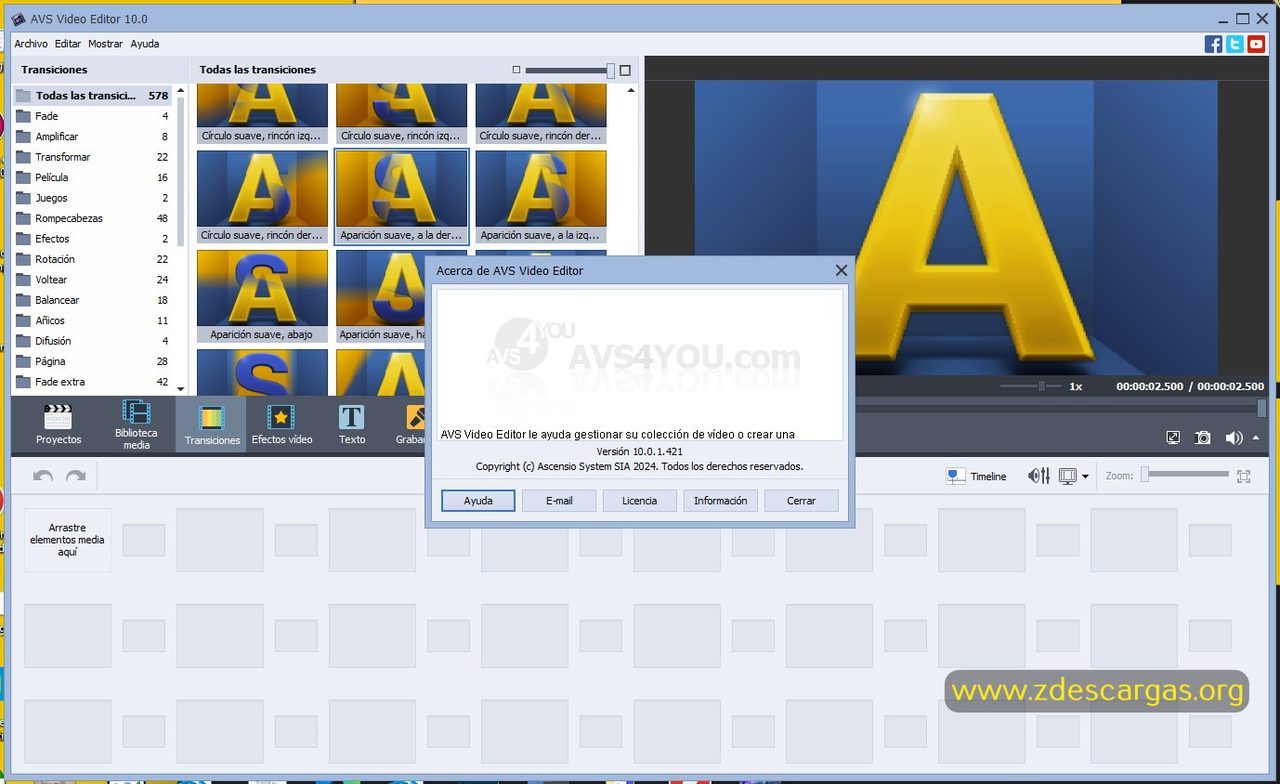Screen dimensions: 1280x784
Task: Click the Licencia button
Action: pyautogui.click(x=640, y=500)
